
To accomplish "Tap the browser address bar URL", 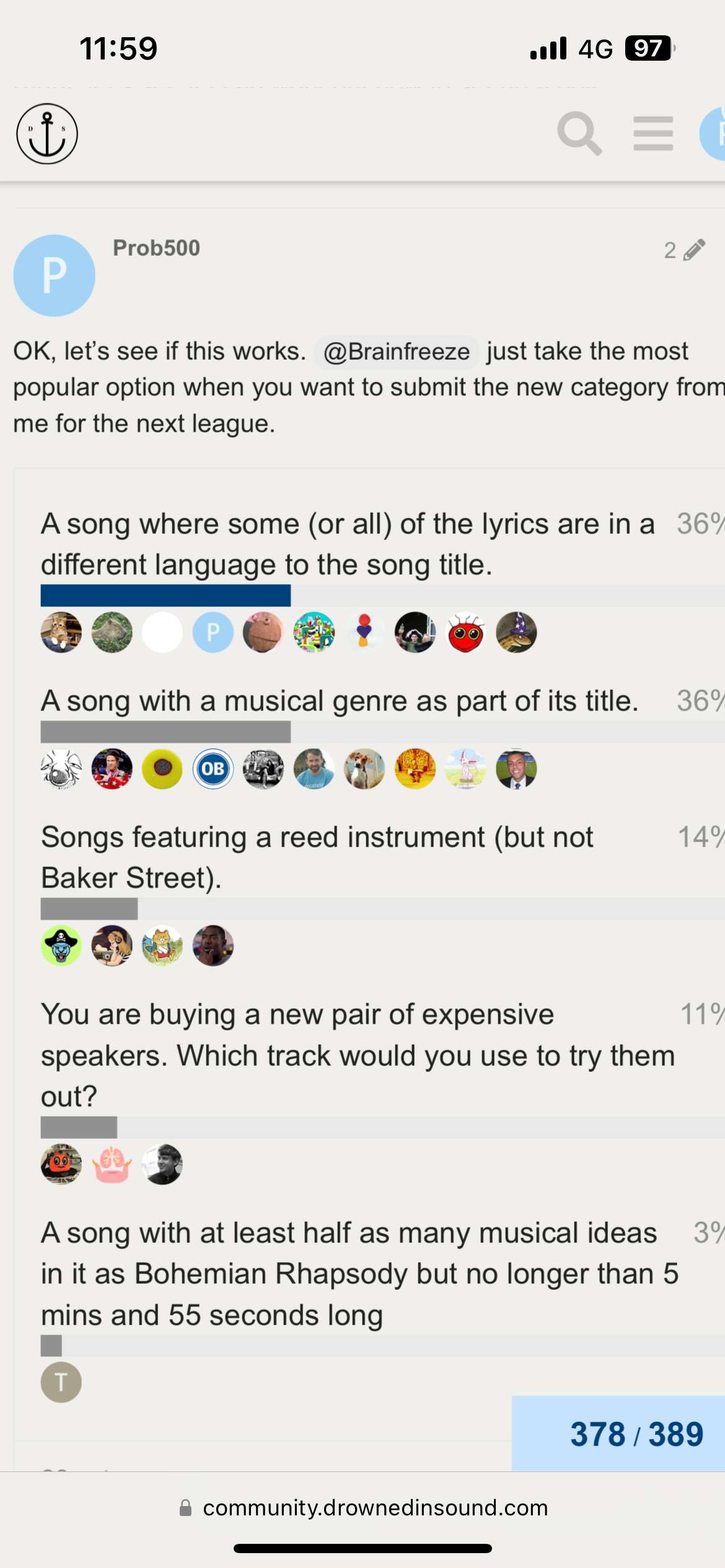I will [375, 1507].
